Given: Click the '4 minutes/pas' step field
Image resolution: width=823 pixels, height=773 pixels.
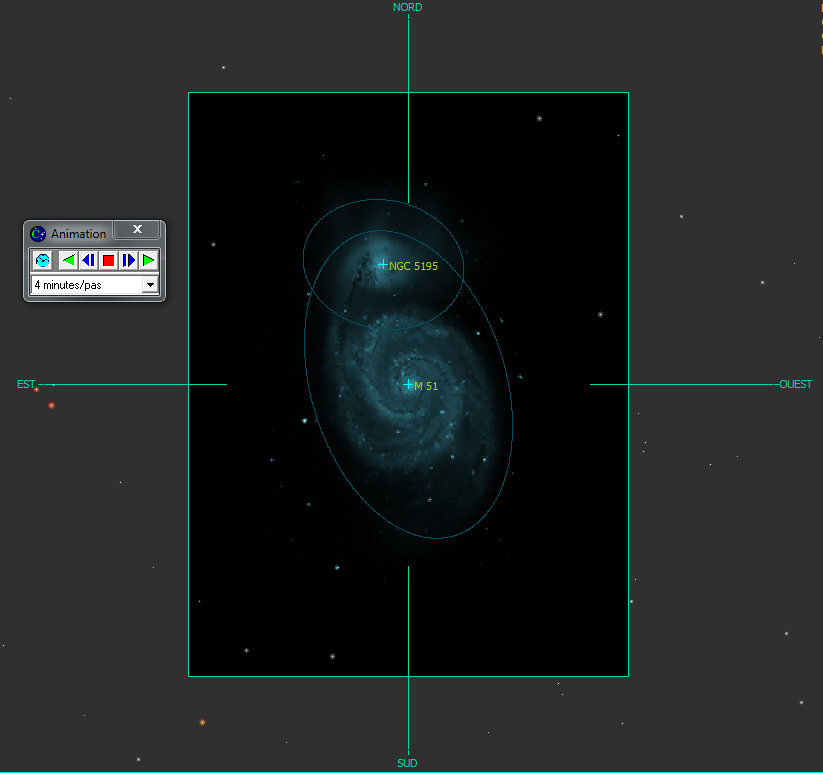Looking at the screenshot, I should pos(86,285).
